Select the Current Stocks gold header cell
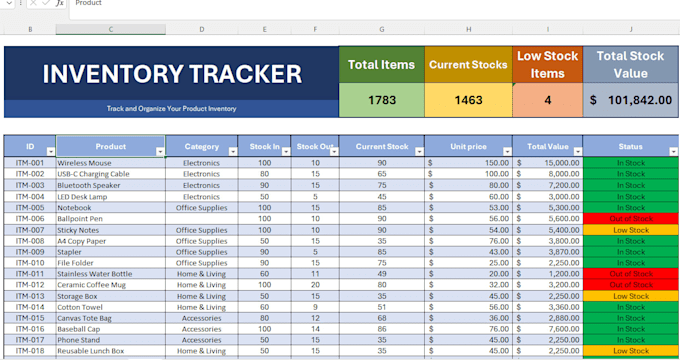 tap(468, 65)
